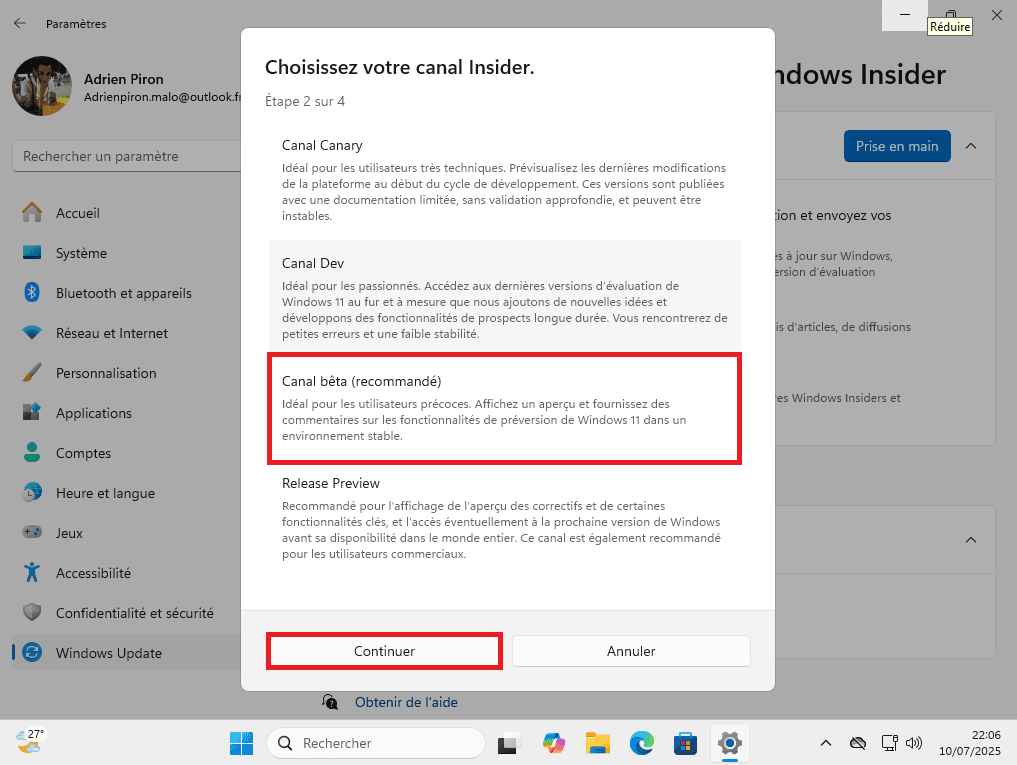Click the Continuer button
This screenshot has height=765, width=1017.
(x=384, y=651)
